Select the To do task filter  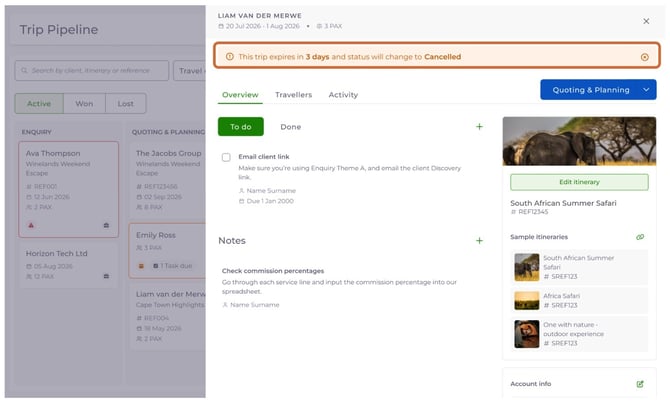241,127
